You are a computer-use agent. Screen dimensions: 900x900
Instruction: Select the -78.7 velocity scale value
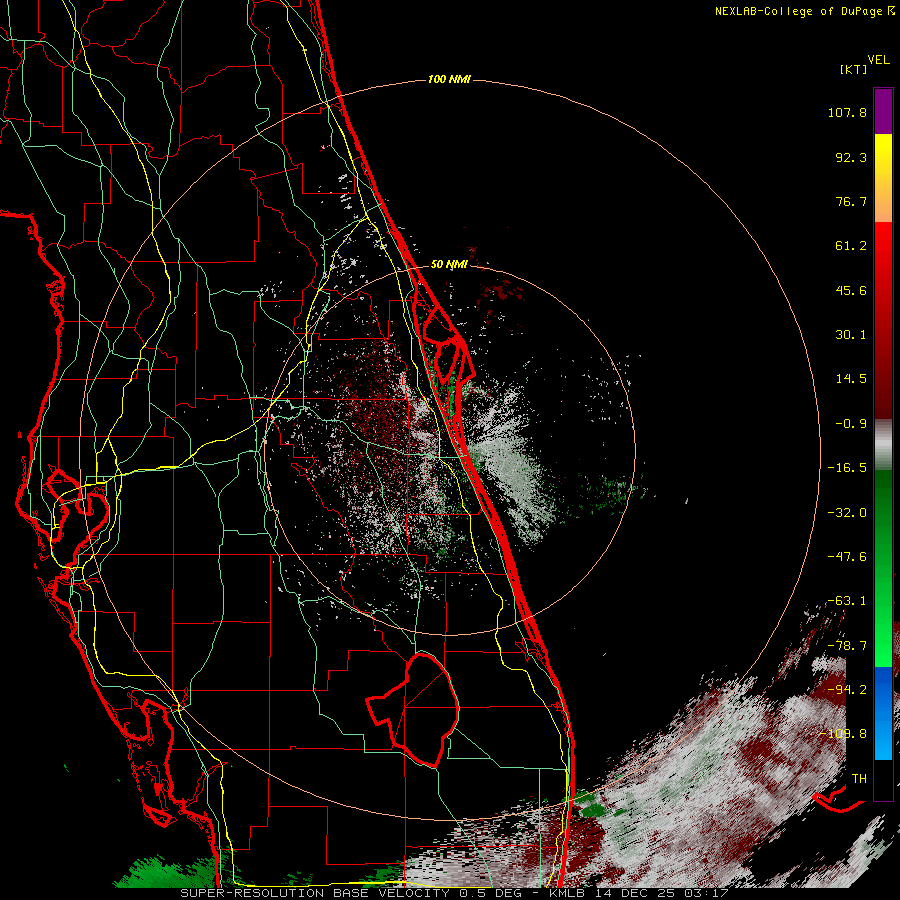(x=847, y=645)
